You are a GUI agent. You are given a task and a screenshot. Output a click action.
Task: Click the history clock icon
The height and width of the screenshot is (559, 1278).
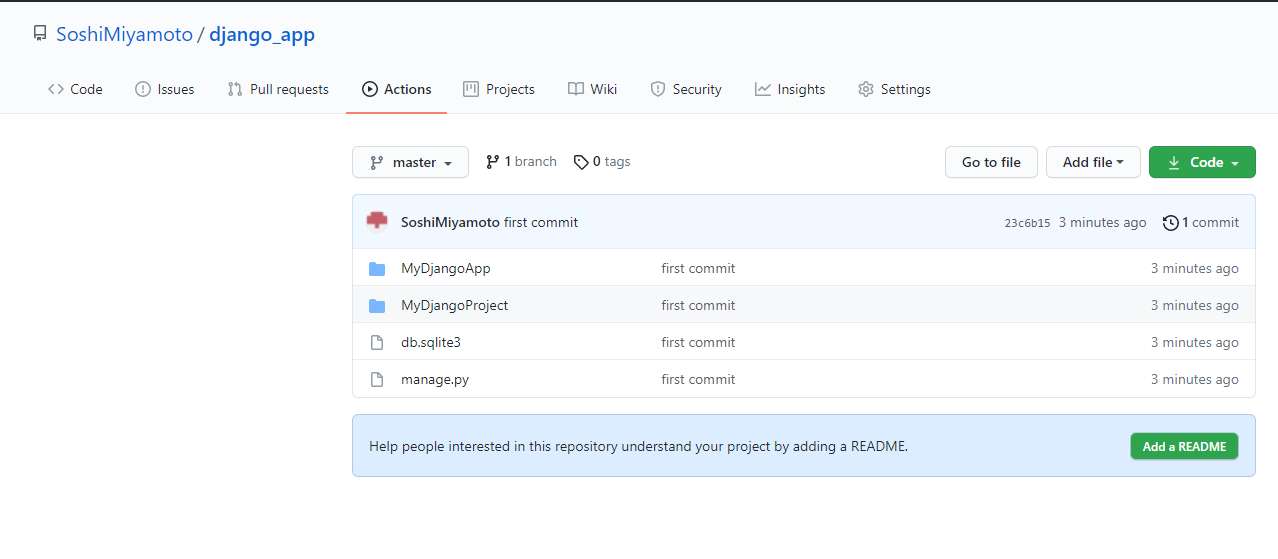[x=1171, y=222]
